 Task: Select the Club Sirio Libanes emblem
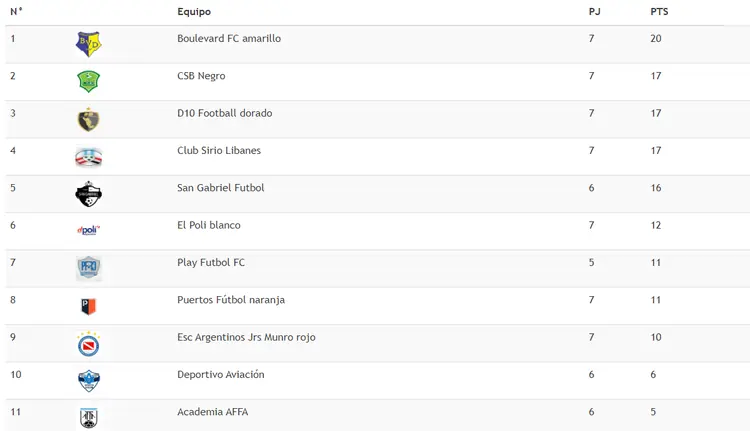coord(88,157)
